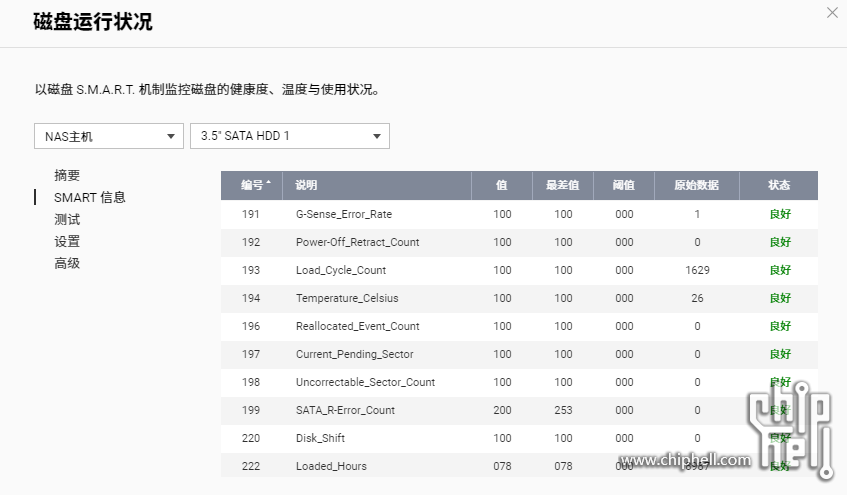Click the sort arrow beside 编号

[268, 183]
